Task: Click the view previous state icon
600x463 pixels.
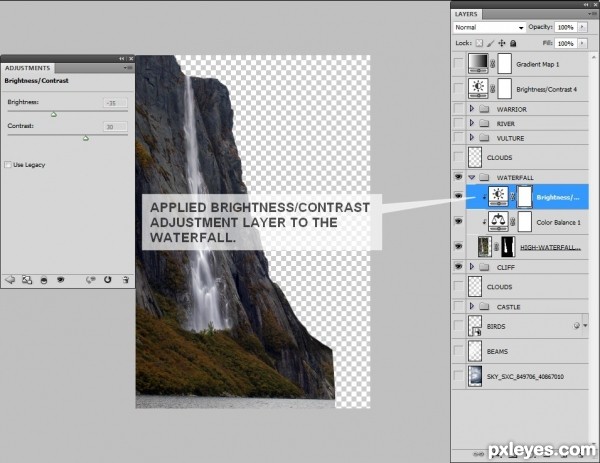Action: (91, 280)
